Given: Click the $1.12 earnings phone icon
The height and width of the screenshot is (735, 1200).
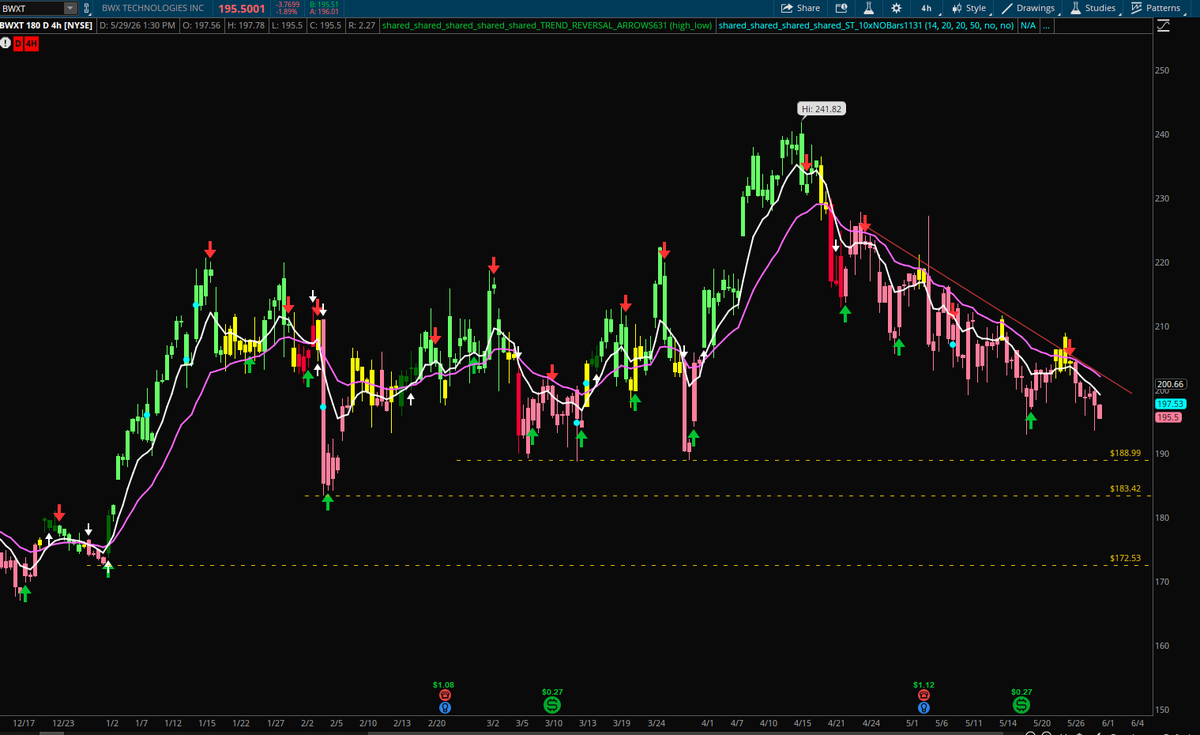Looking at the screenshot, I should click(923, 694).
